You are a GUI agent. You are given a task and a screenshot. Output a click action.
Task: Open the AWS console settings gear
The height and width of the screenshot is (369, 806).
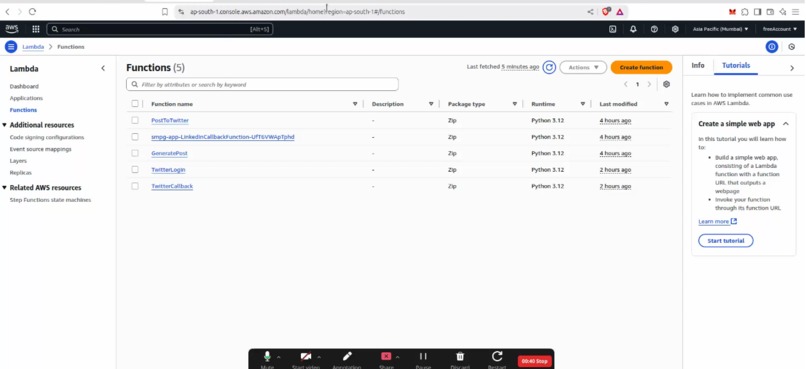675,29
